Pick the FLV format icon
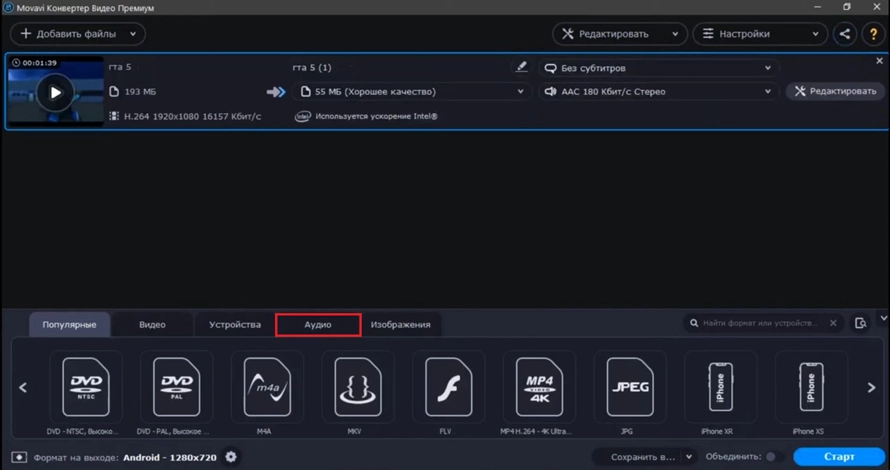This screenshot has height=470, width=890. [448, 387]
